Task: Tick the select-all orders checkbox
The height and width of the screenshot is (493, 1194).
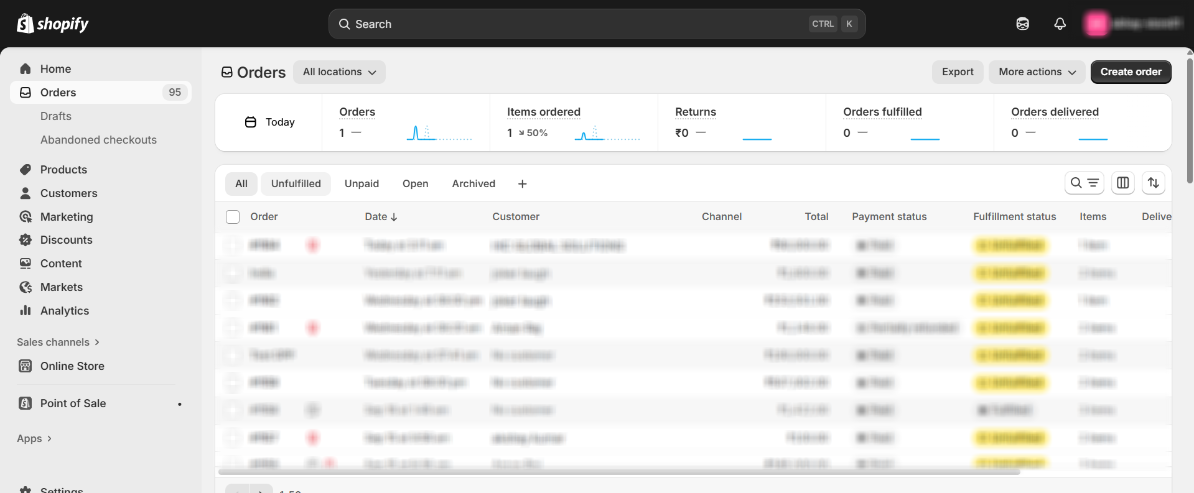Action: 233,217
